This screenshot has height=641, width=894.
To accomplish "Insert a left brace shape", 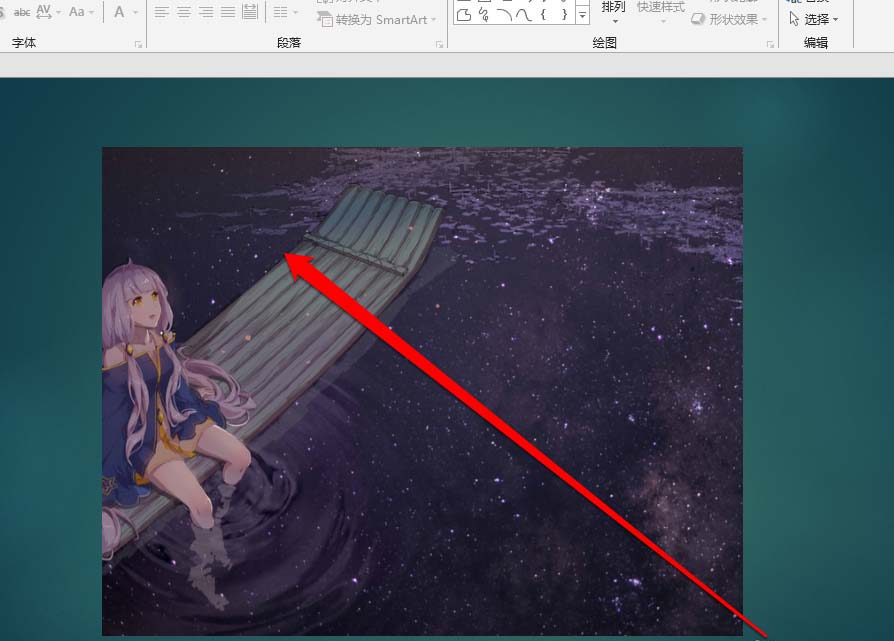I will [543, 15].
